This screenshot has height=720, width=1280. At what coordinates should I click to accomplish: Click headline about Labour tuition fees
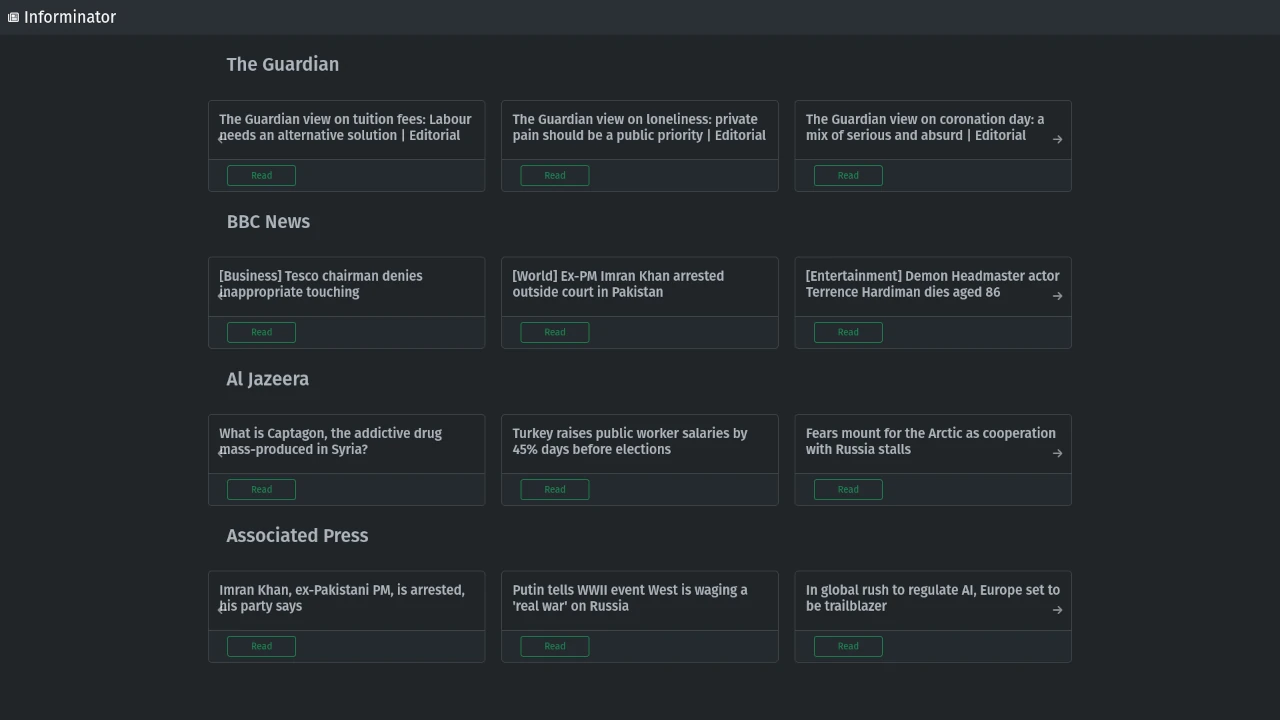pyautogui.click(x=345, y=127)
